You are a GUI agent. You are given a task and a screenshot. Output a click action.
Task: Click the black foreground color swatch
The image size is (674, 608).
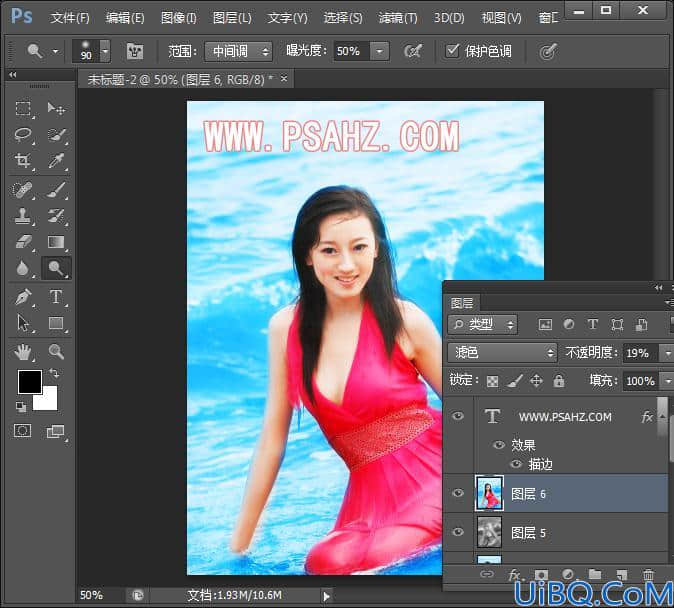[x=30, y=381]
